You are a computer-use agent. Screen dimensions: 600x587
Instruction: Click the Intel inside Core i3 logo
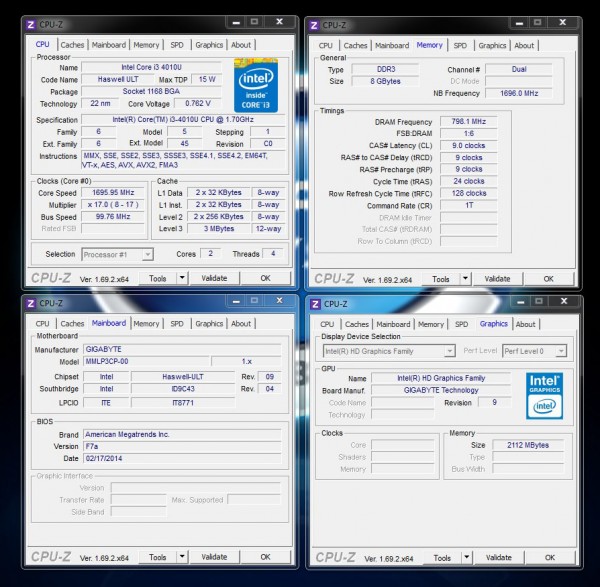tap(256, 85)
